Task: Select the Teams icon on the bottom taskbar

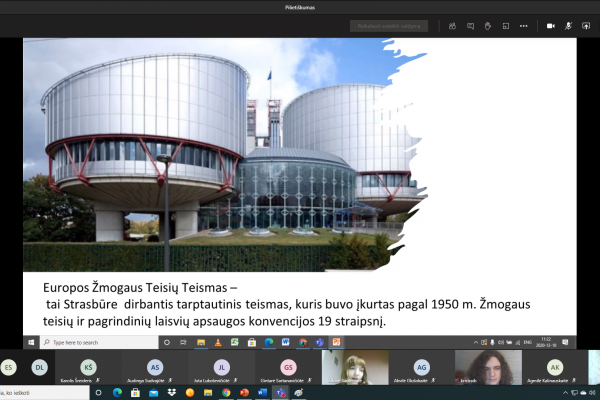Action: coord(281,393)
